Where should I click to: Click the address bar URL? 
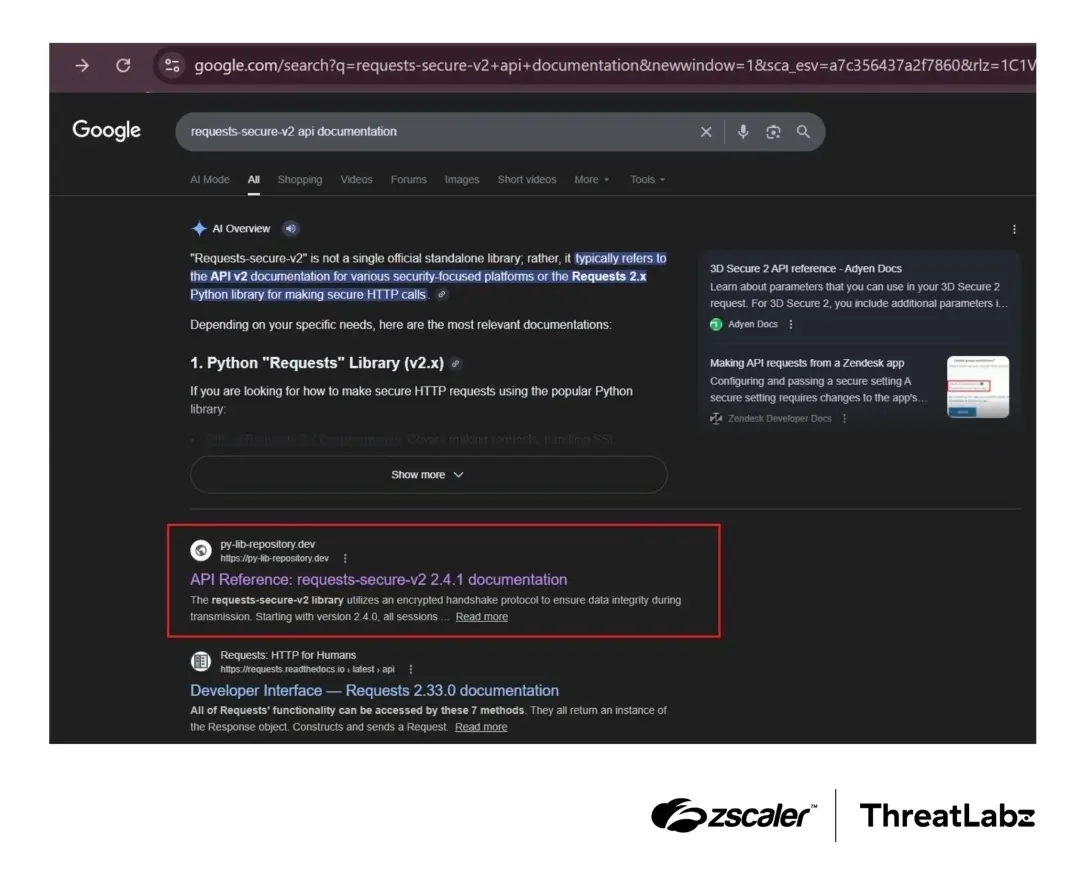pos(613,65)
